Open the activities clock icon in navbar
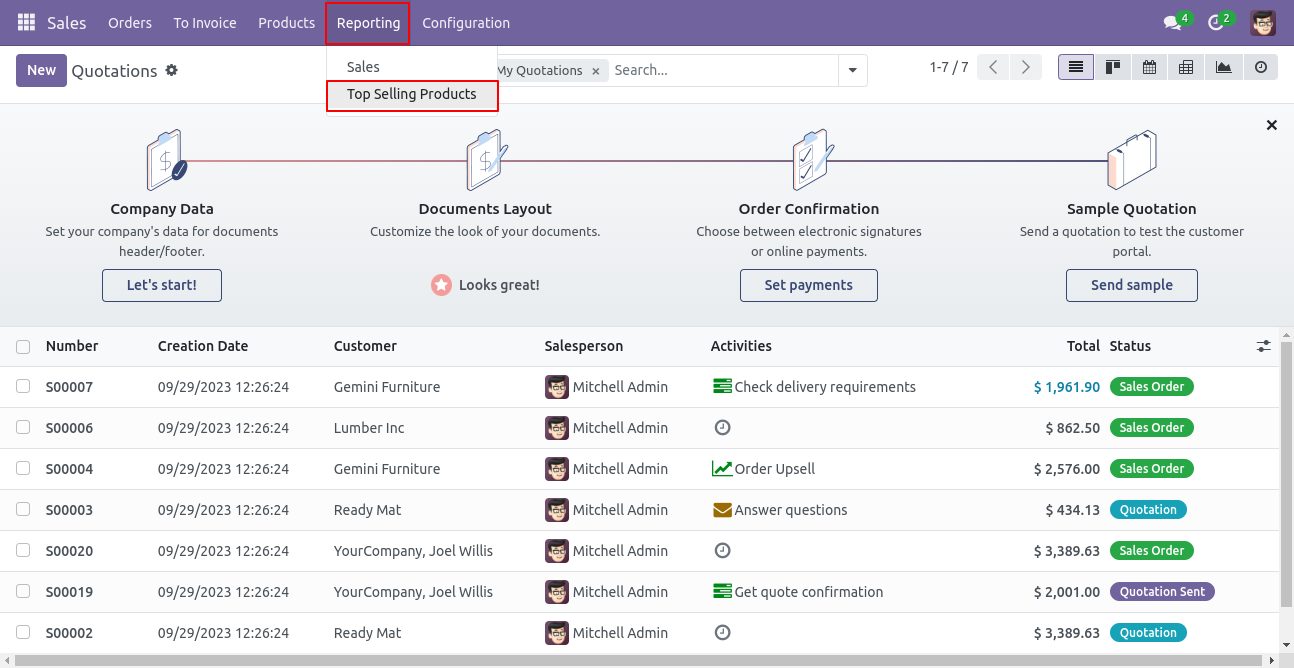 point(1216,23)
